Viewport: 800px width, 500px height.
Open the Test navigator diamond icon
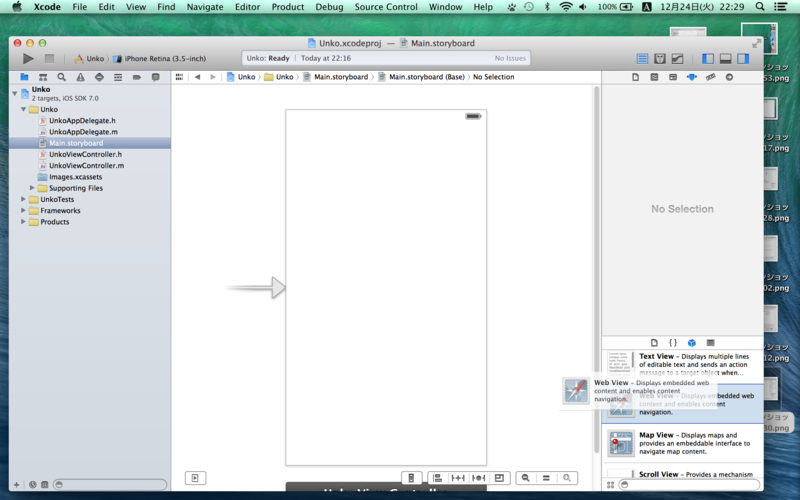click(x=99, y=77)
